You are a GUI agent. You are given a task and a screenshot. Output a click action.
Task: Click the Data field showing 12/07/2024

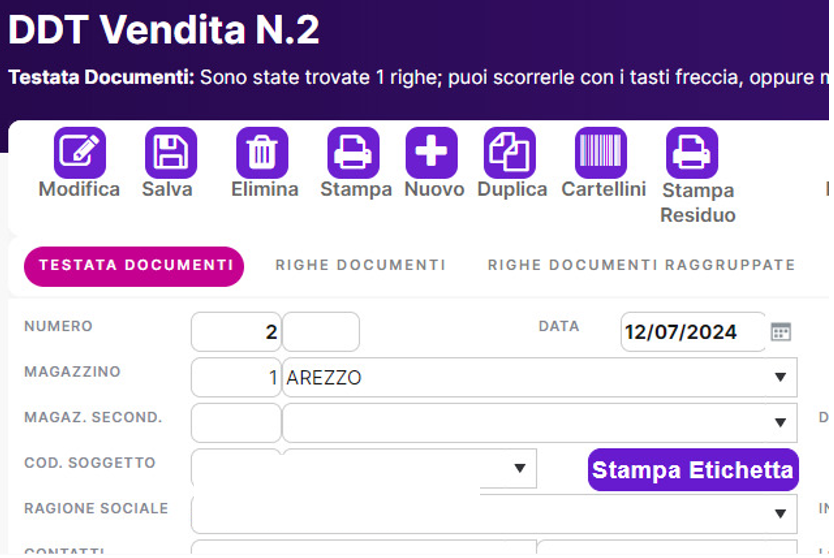692,332
